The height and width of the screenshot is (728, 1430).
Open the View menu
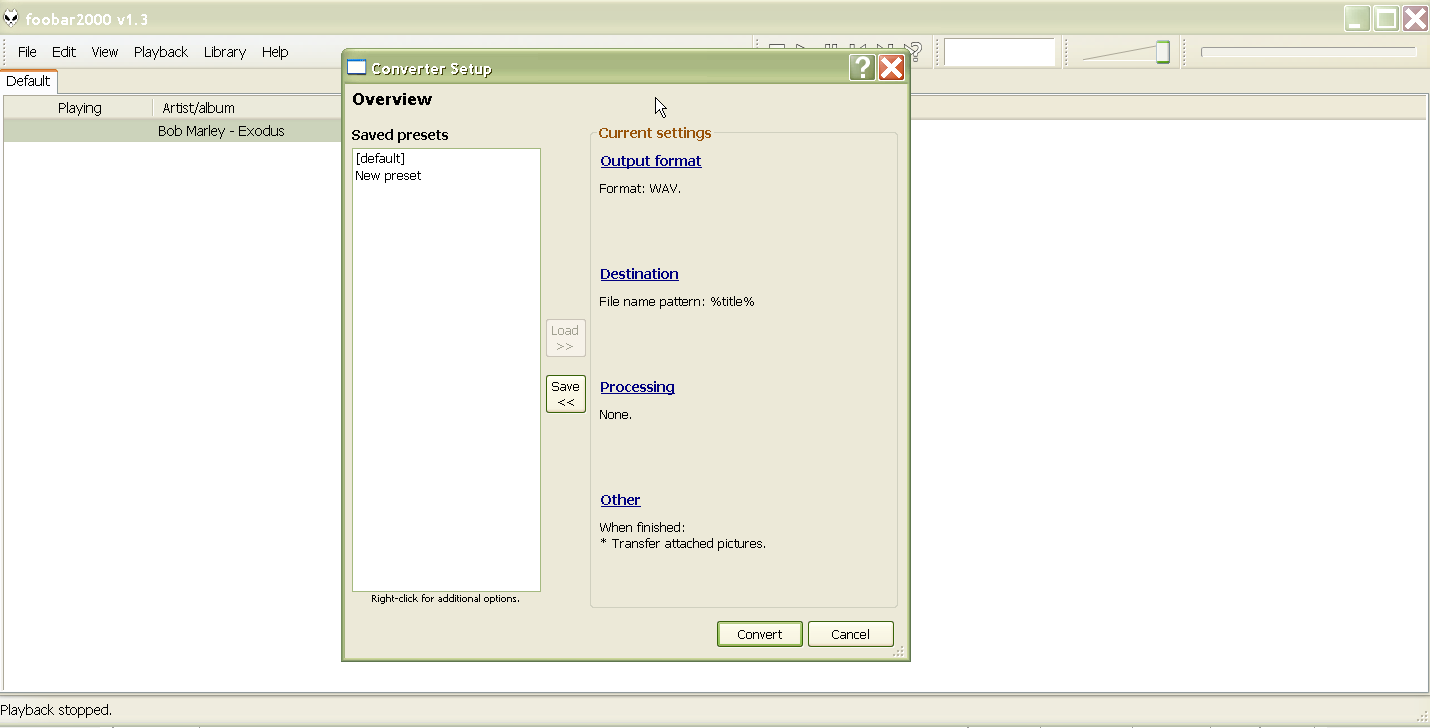click(x=105, y=52)
